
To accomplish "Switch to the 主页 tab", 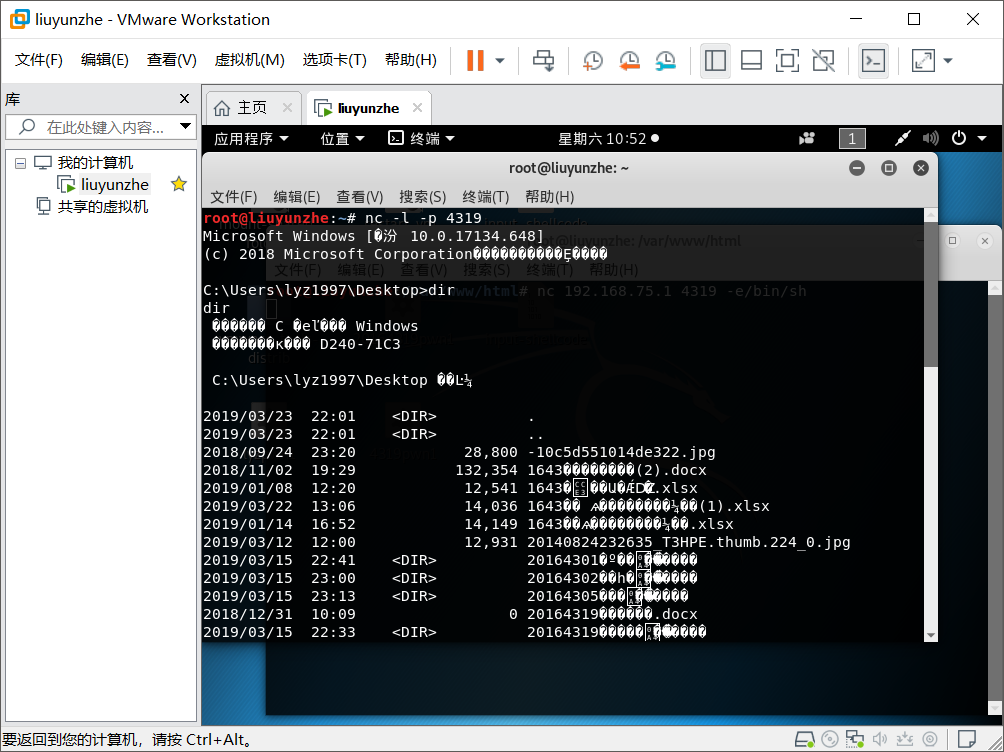I will click(x=252, y=108).
